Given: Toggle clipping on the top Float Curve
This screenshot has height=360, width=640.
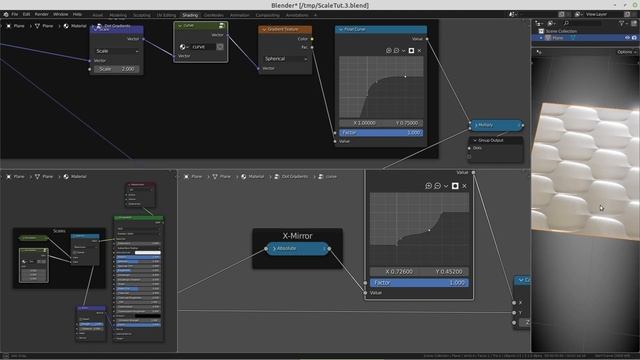Looking at the screenshot, I should 411,51.
